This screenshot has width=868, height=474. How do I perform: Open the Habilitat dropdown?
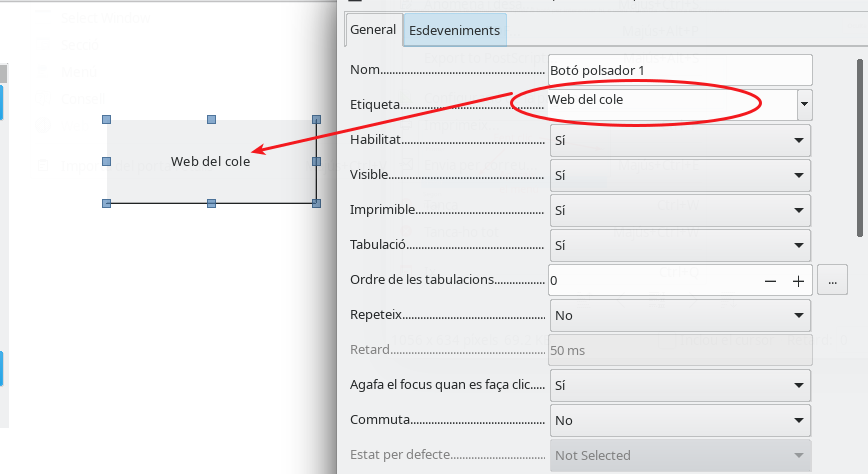pyautogui.click(x=680, y=141)
